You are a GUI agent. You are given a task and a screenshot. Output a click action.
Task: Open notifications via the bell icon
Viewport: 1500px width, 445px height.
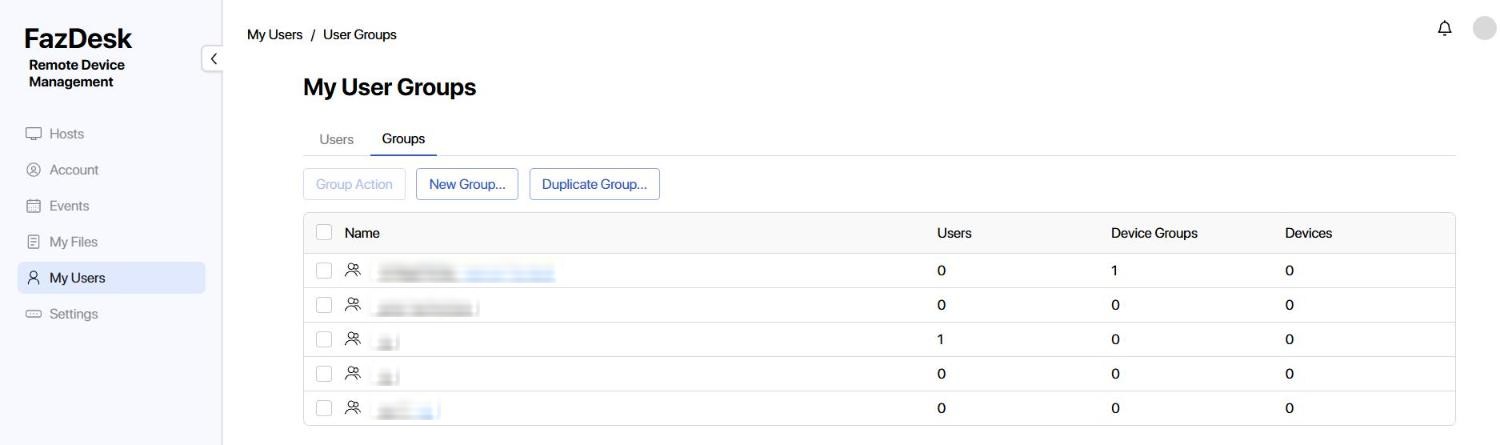pos(1444,28)
